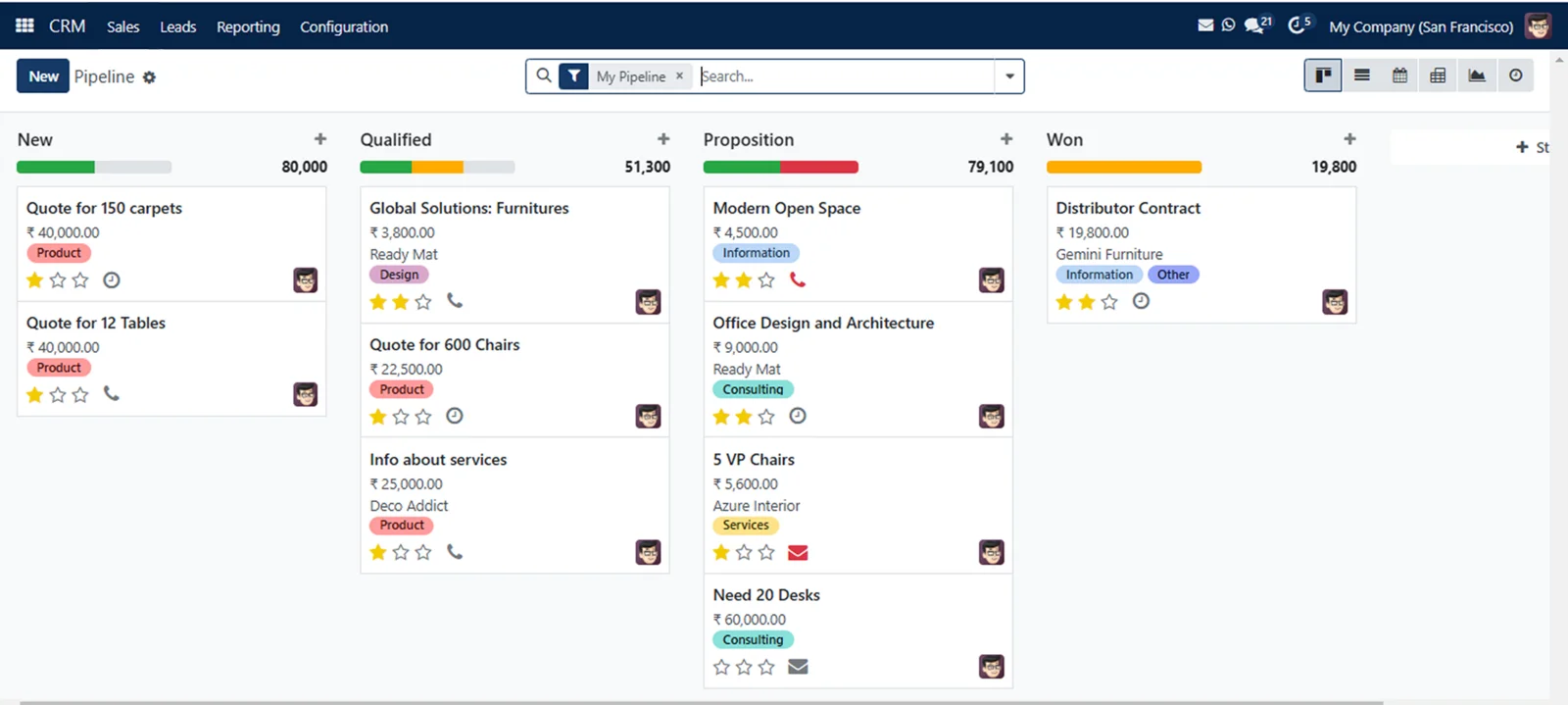Click the New column progress bar

pyautogui.click(x=94, y=167)
